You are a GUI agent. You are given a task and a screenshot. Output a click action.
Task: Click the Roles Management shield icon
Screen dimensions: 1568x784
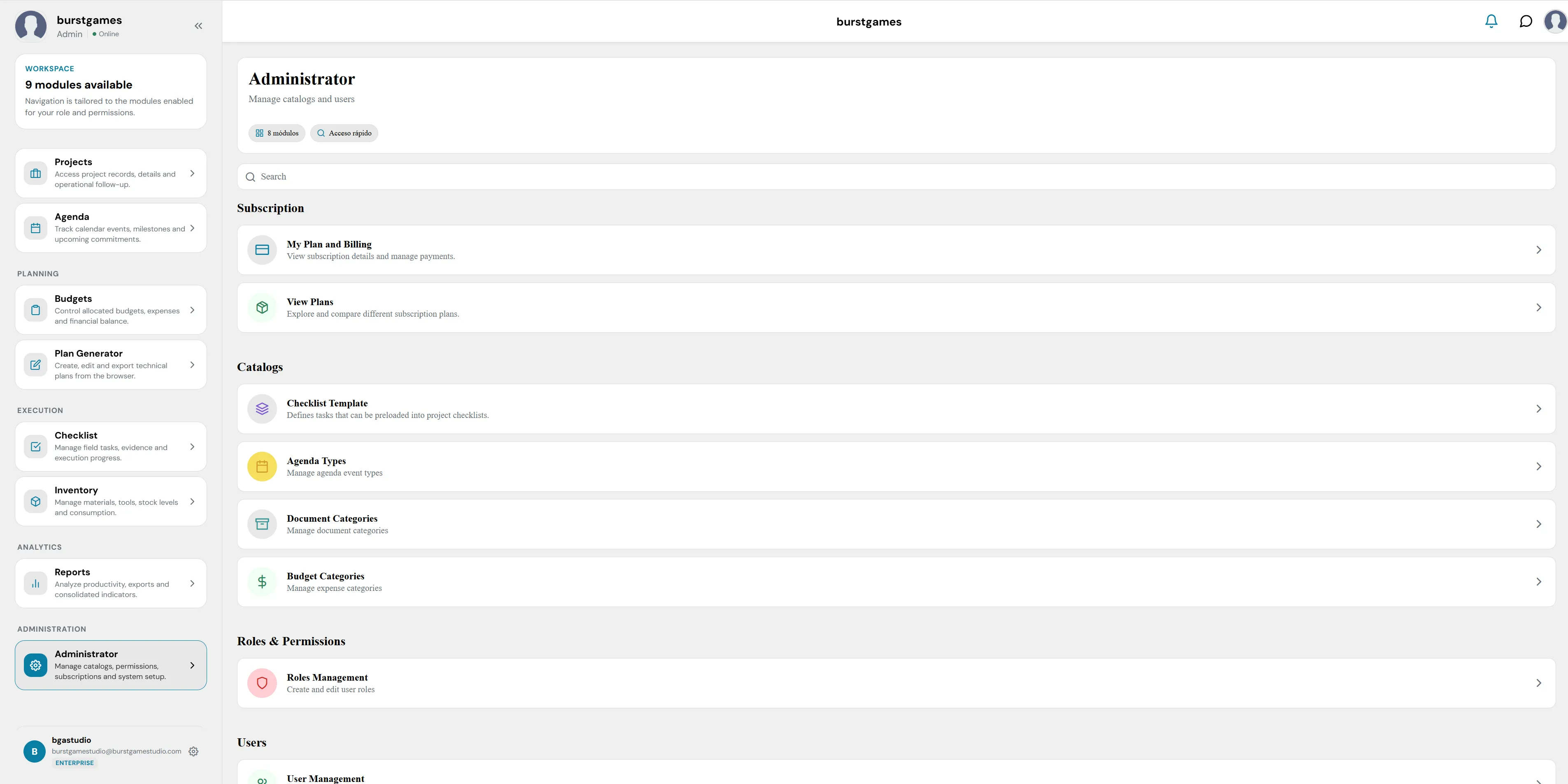coord(262,683)
